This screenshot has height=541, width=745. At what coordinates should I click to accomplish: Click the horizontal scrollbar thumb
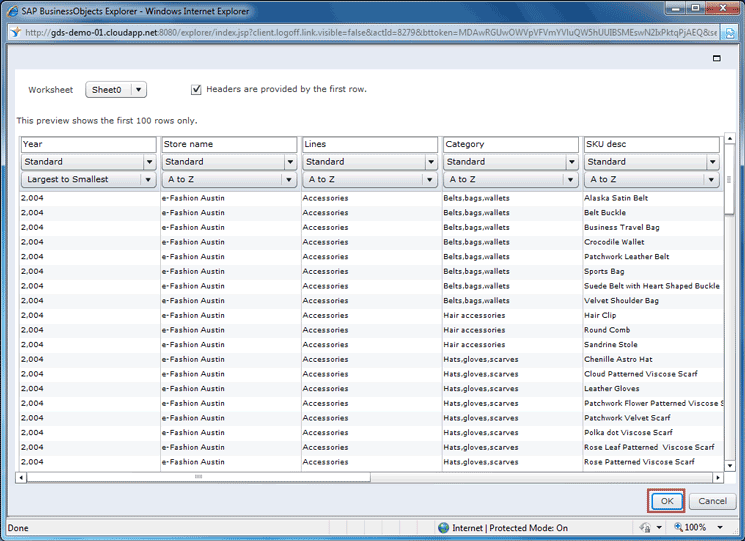[x=199, y=477]
